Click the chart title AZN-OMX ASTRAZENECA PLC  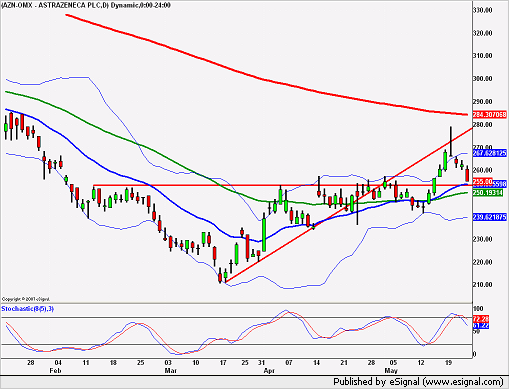point(86,5)
